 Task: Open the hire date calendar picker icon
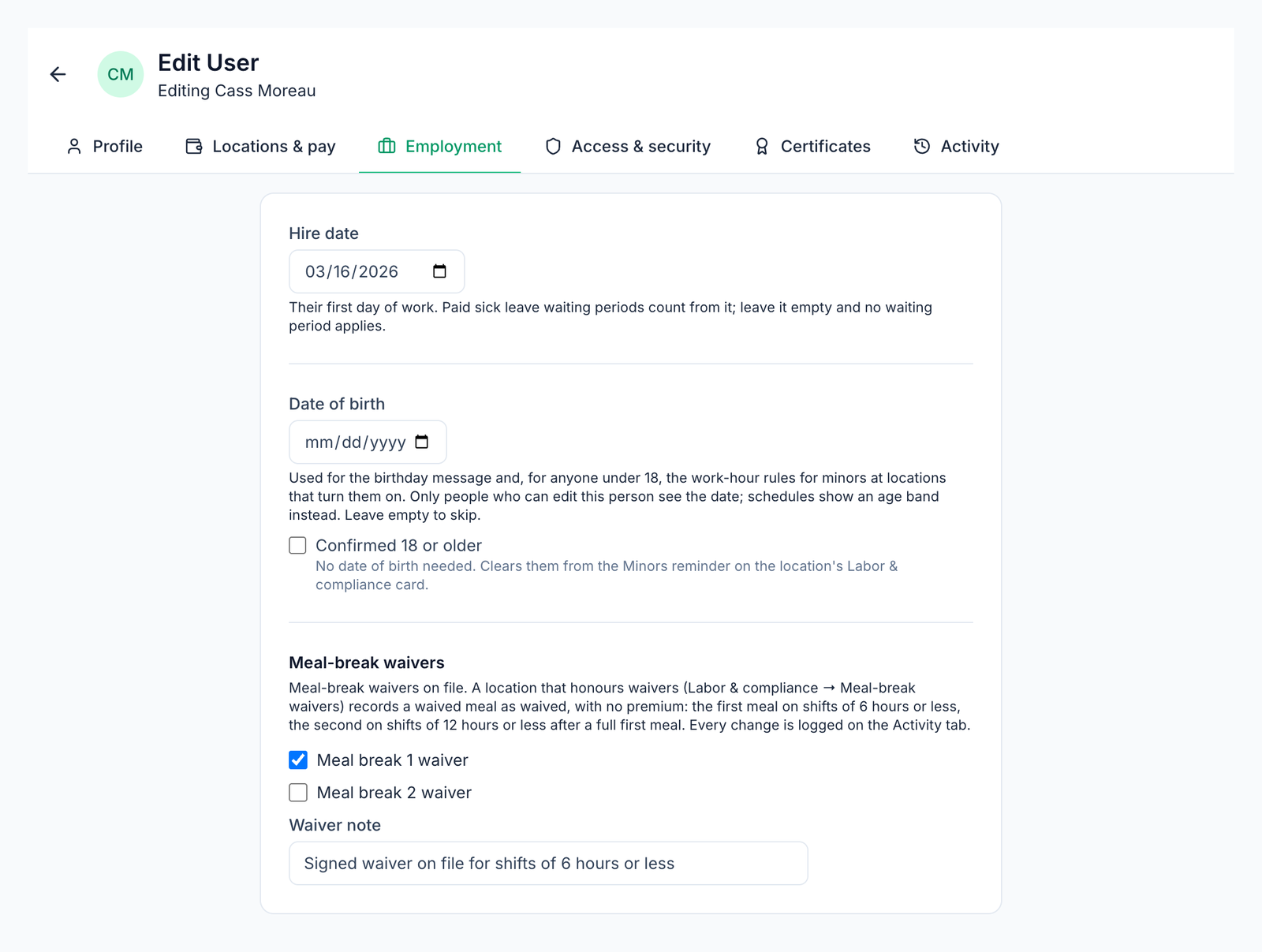tap(439, 271)
